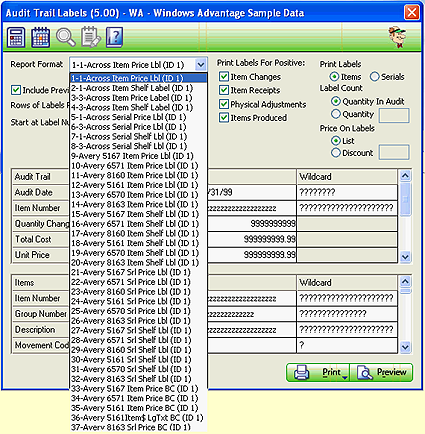Screen dimensions: 425x434
Task: Choose 26-Avery 8163 Srl Price Lbl
Action: [138, 320]
